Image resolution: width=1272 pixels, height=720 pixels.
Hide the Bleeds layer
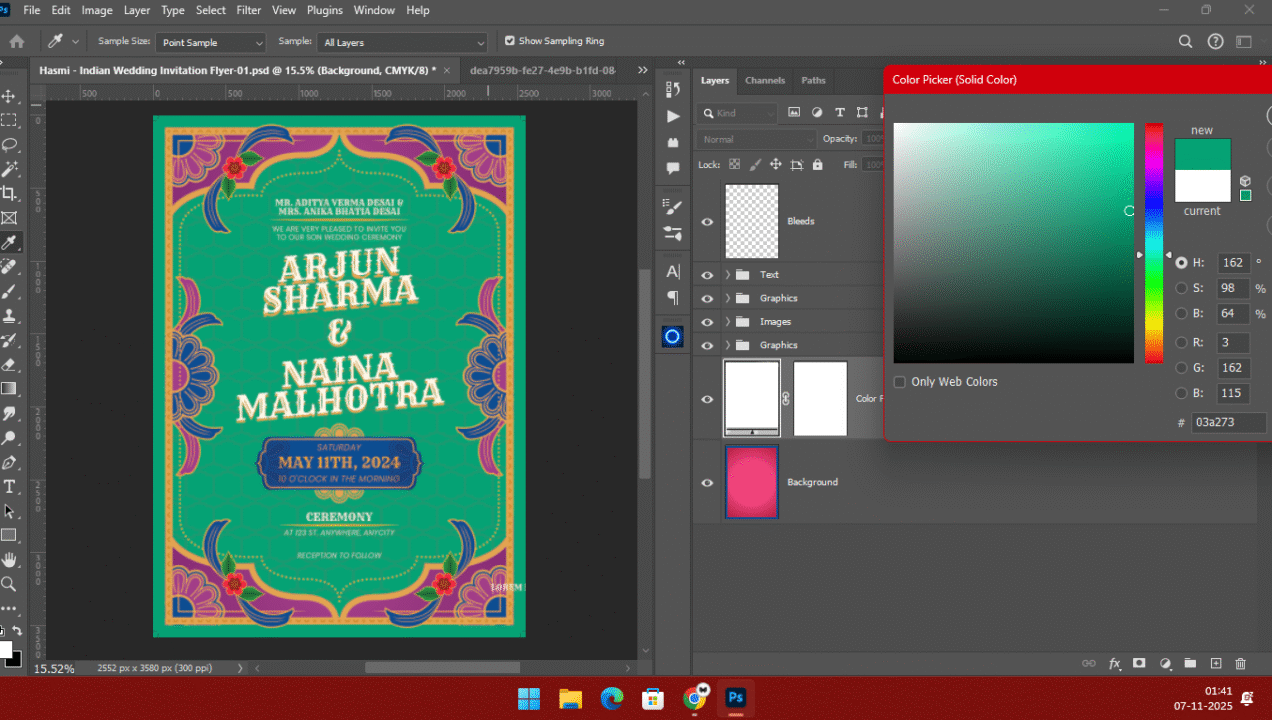pos(708,221)
